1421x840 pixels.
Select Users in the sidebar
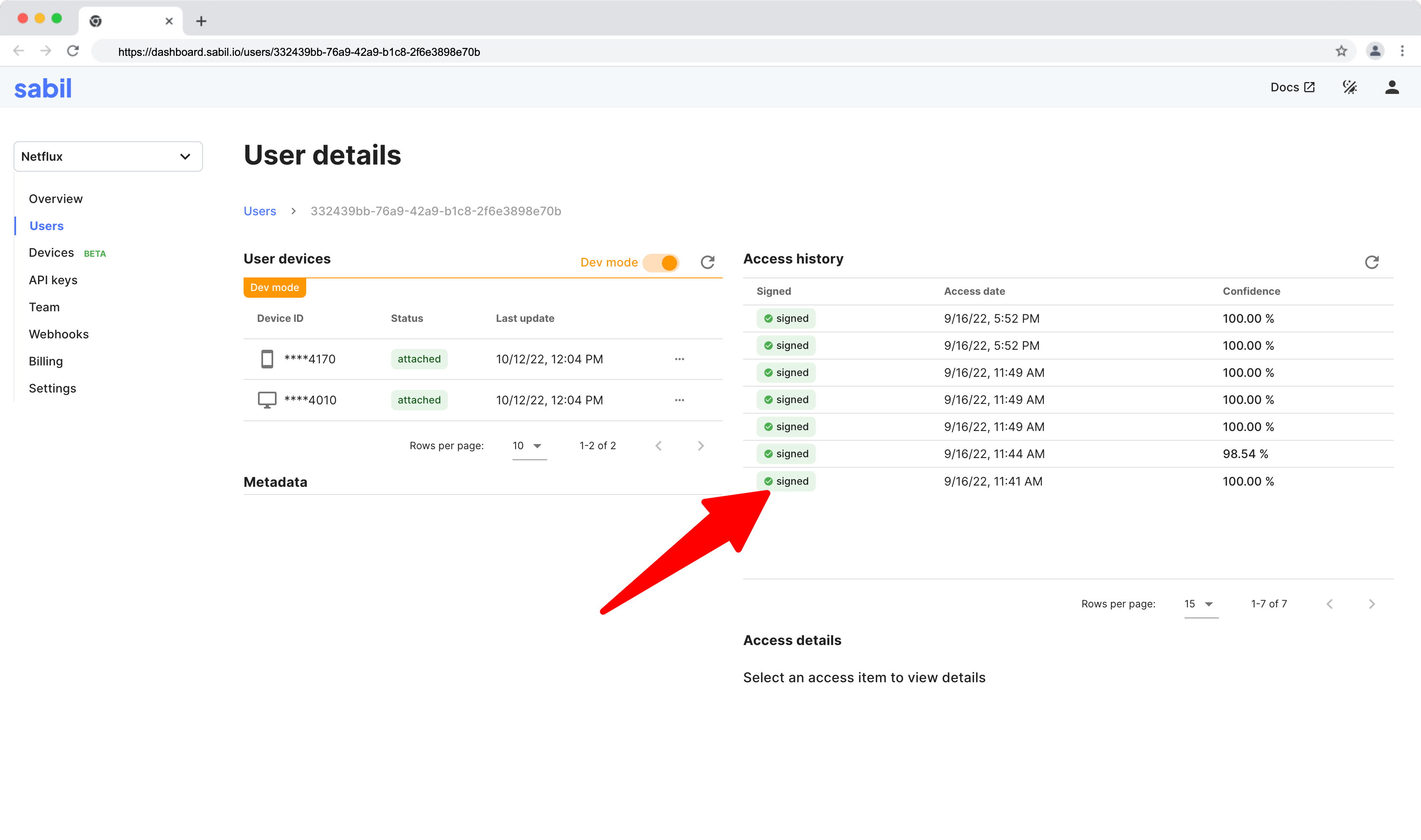point(47,226)
